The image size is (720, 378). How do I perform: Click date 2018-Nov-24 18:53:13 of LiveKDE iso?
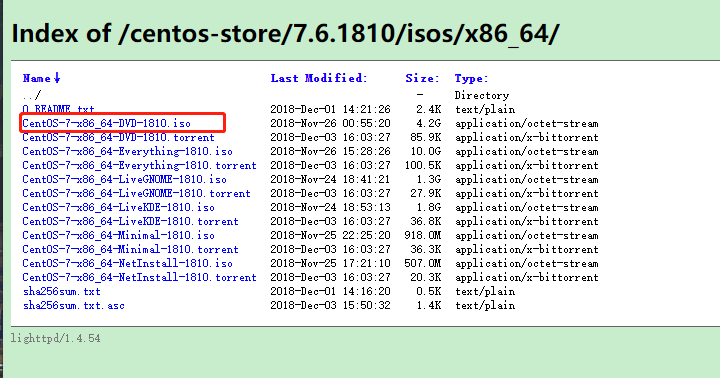[x=330, y=208]
